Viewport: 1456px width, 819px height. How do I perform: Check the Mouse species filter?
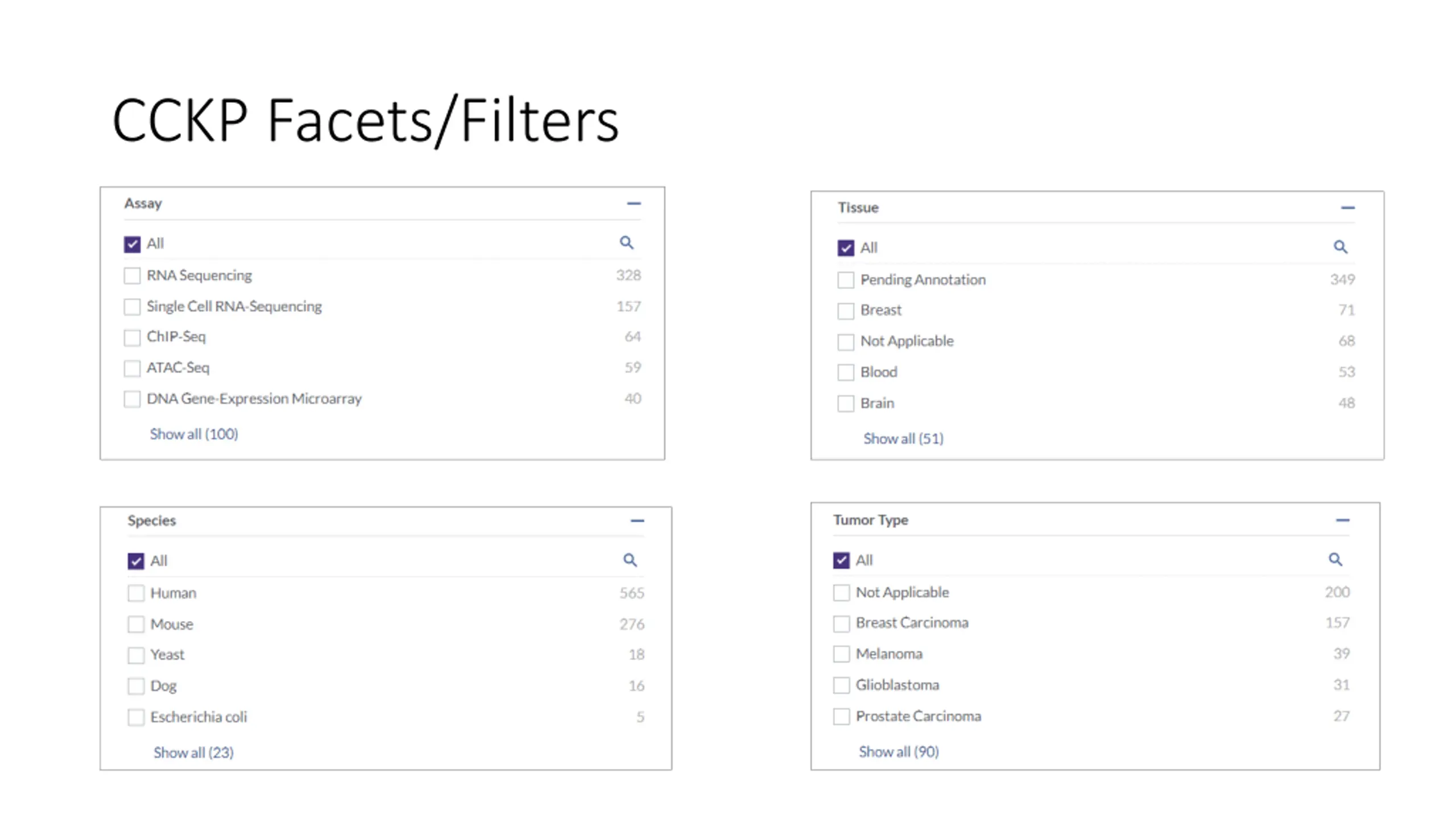tap(136, 624)
